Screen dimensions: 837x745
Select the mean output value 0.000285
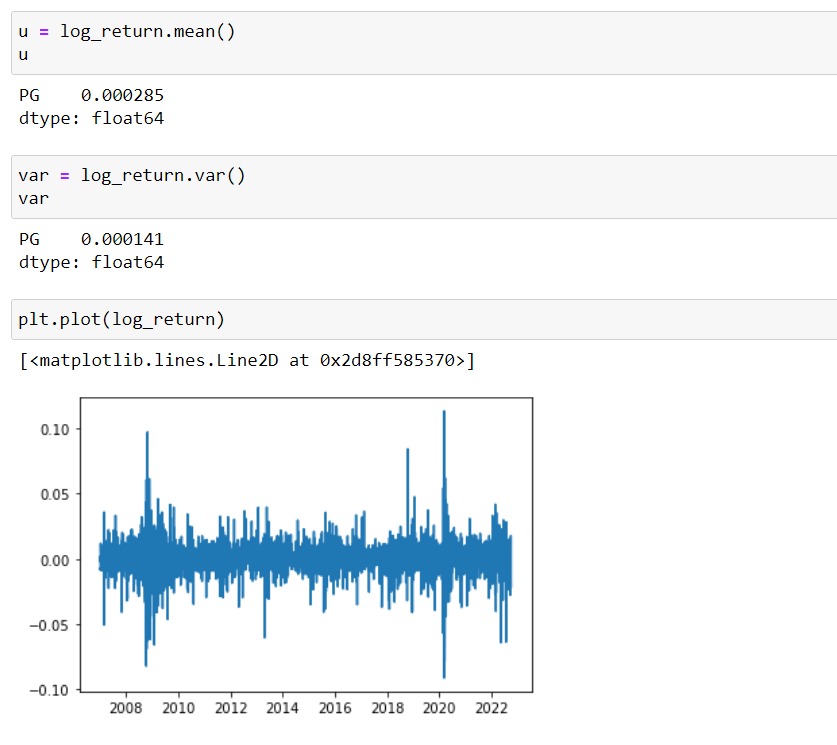pos(122,95)
